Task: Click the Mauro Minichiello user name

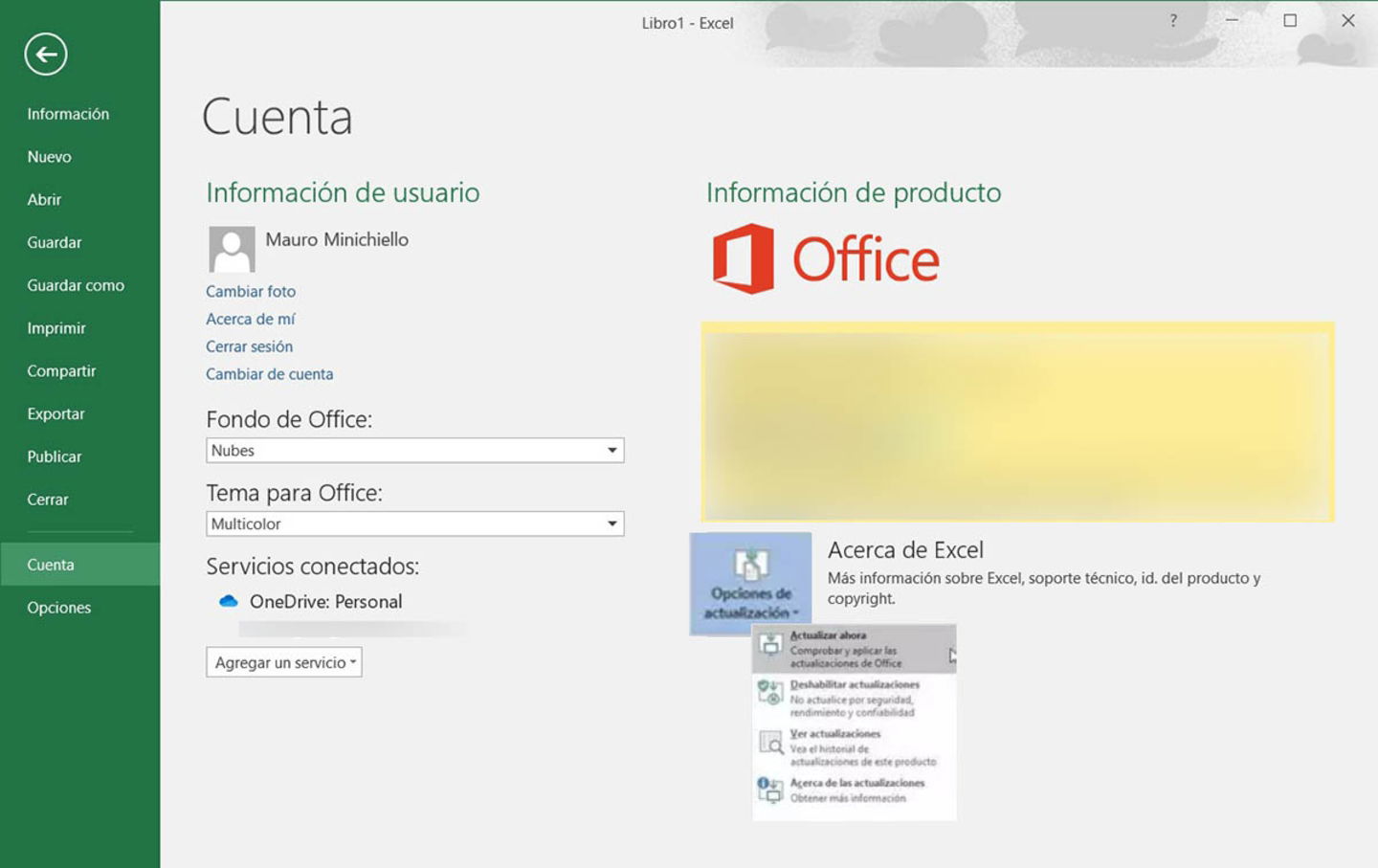Action: (x=337, y=239)
